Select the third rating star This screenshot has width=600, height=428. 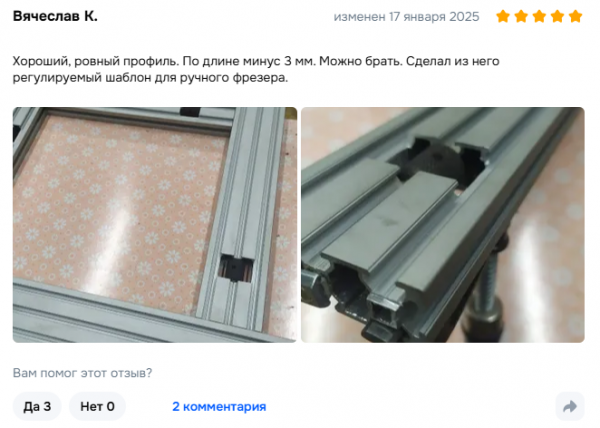click(539, 17)
